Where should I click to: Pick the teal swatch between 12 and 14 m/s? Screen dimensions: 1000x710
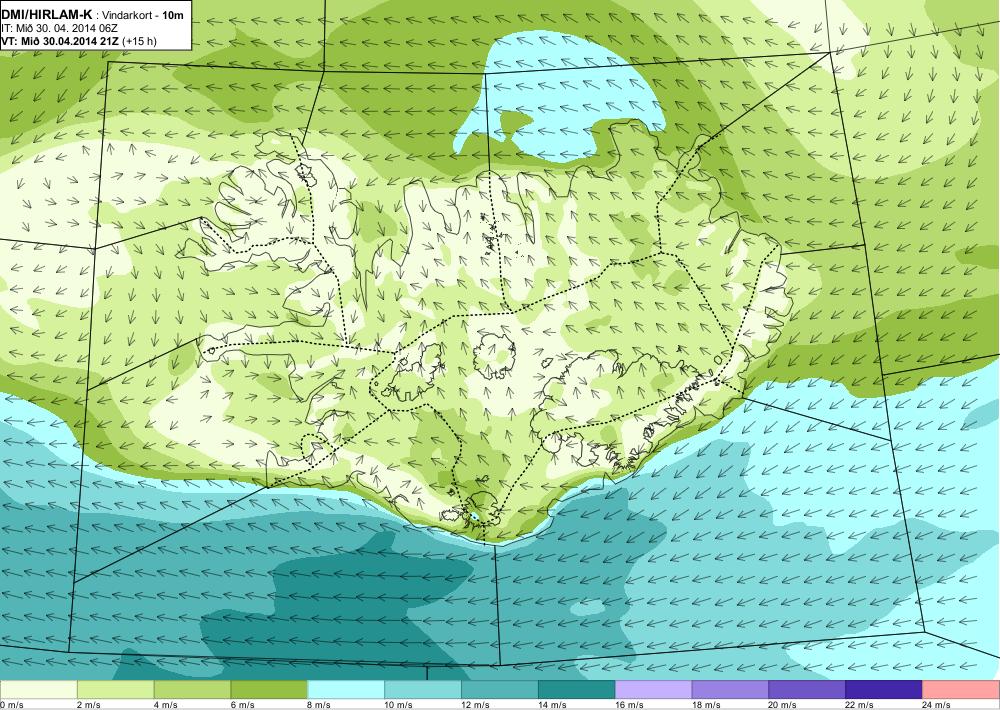[x=499, y=690]
